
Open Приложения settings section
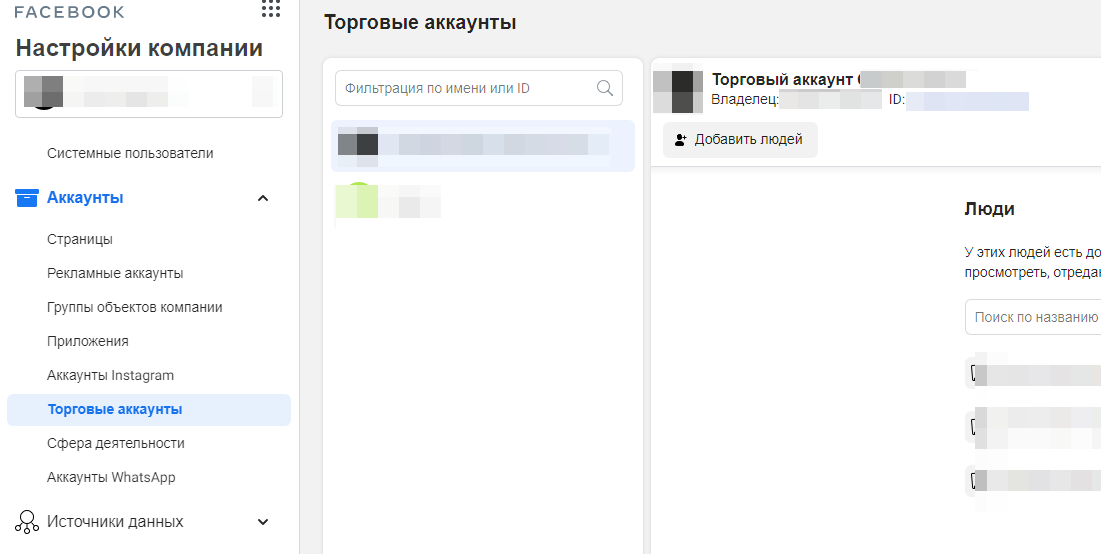pos(88,341)
